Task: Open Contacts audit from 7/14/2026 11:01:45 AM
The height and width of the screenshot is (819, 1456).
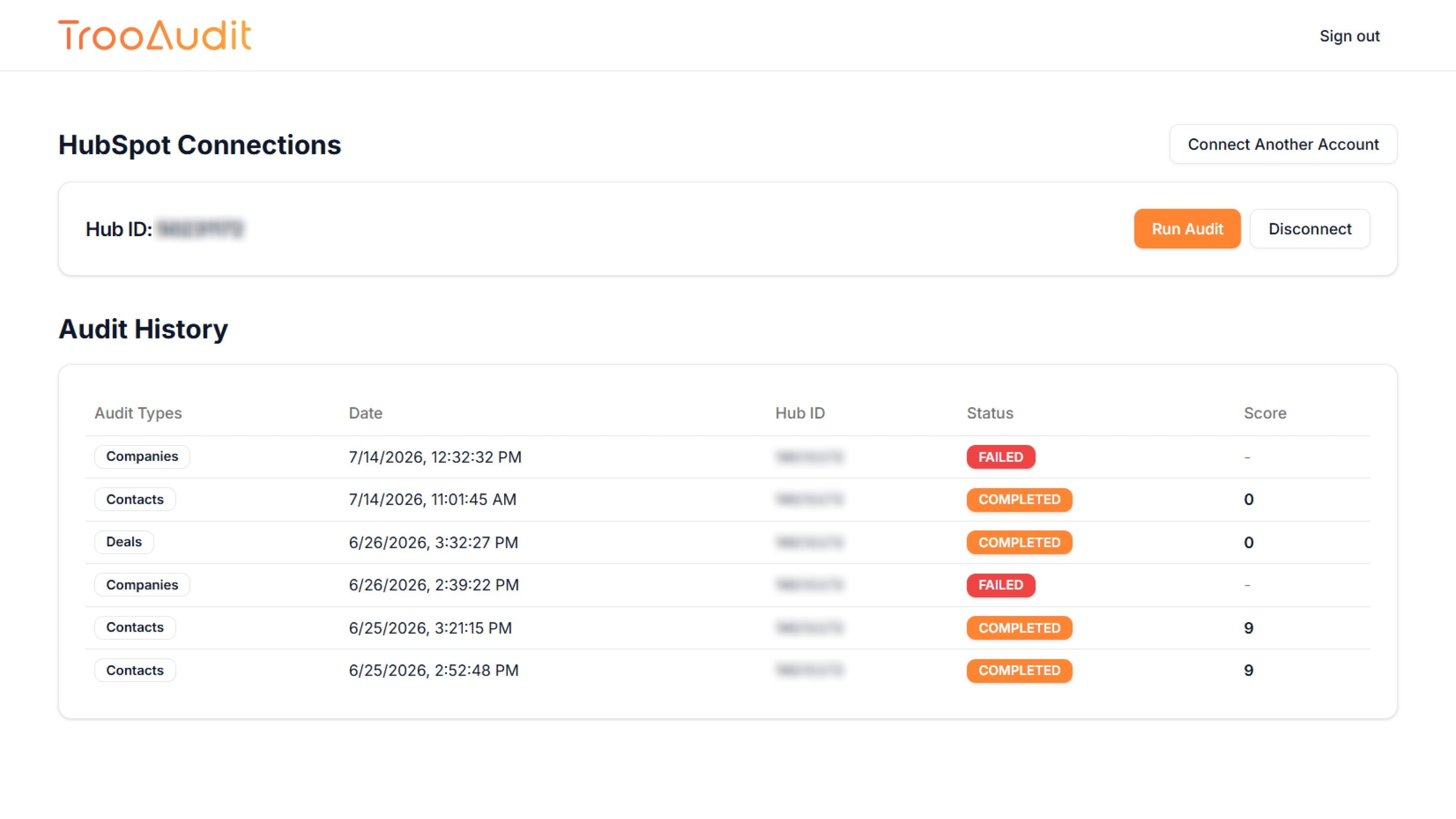Action: [135, 500]
